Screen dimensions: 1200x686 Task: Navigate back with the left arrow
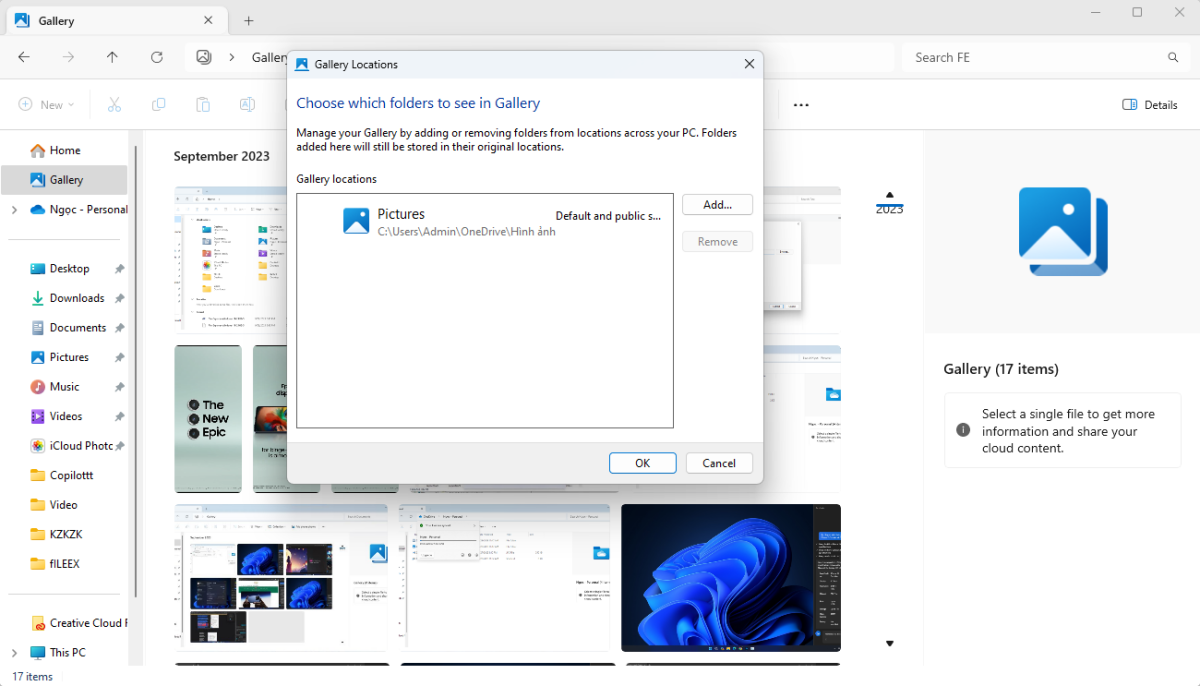(x=24, y=57)
